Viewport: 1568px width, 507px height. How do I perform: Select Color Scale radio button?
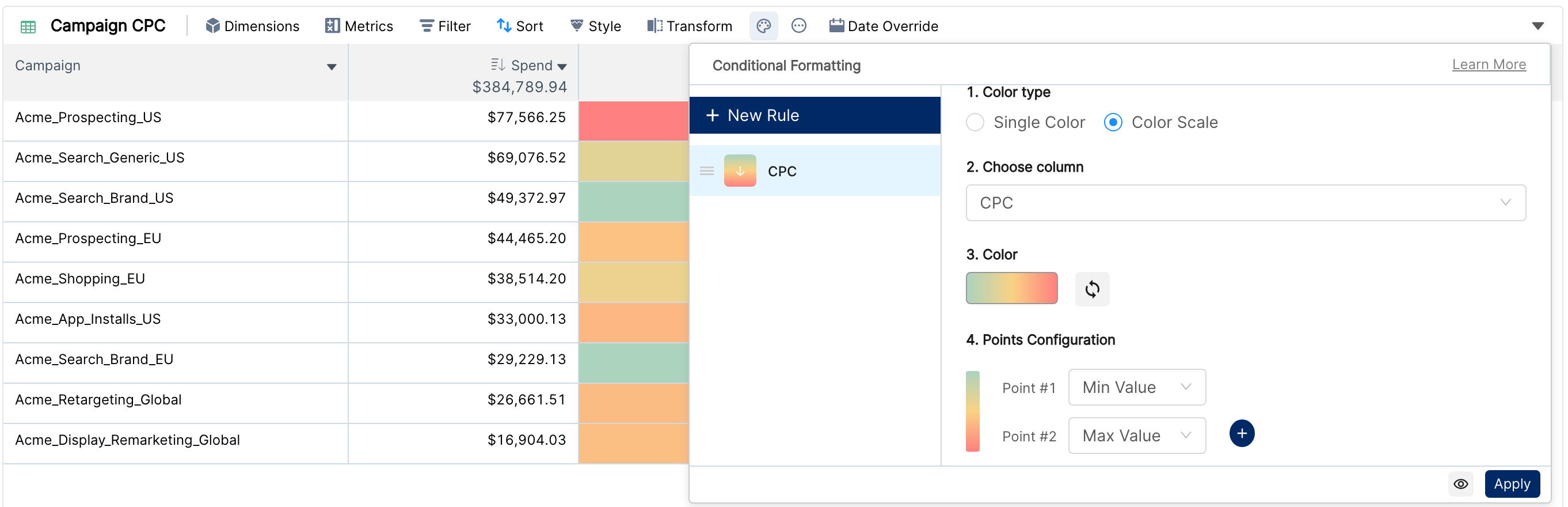pos(1113,123)
